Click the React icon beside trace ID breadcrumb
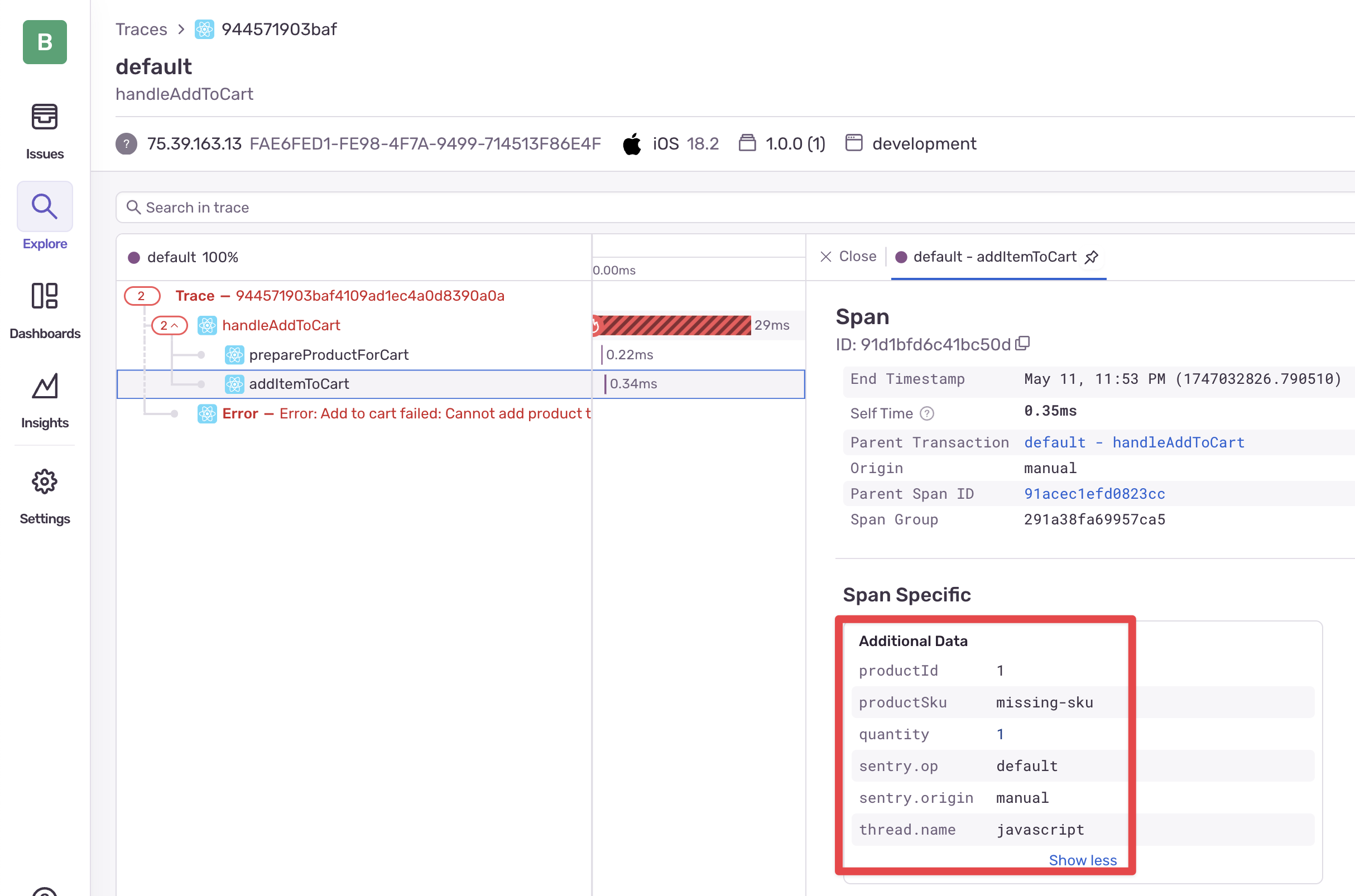 (x=204, y=29)
